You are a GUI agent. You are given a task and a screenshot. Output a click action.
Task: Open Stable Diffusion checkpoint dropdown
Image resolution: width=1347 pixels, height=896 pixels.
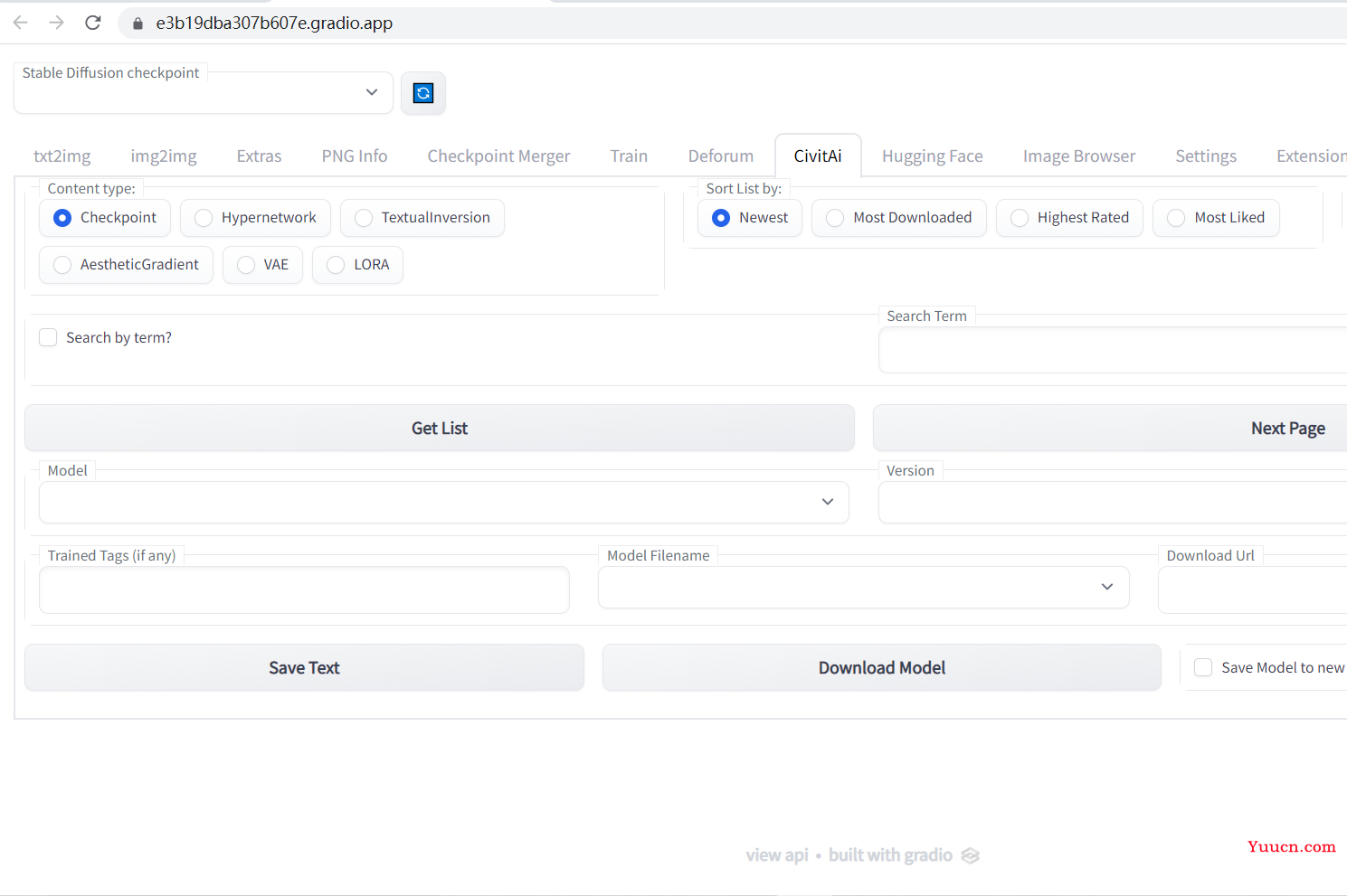click(x=204, y=92)
